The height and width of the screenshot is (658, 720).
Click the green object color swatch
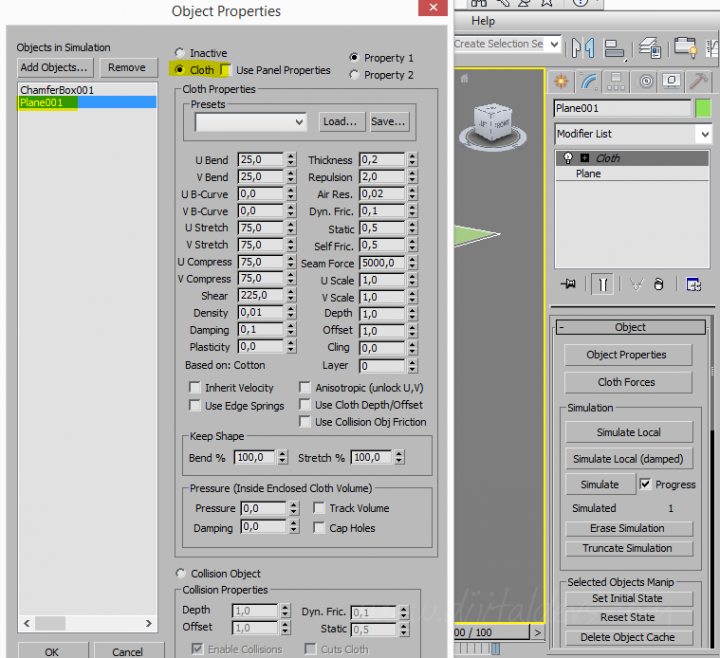coord(703,108)
